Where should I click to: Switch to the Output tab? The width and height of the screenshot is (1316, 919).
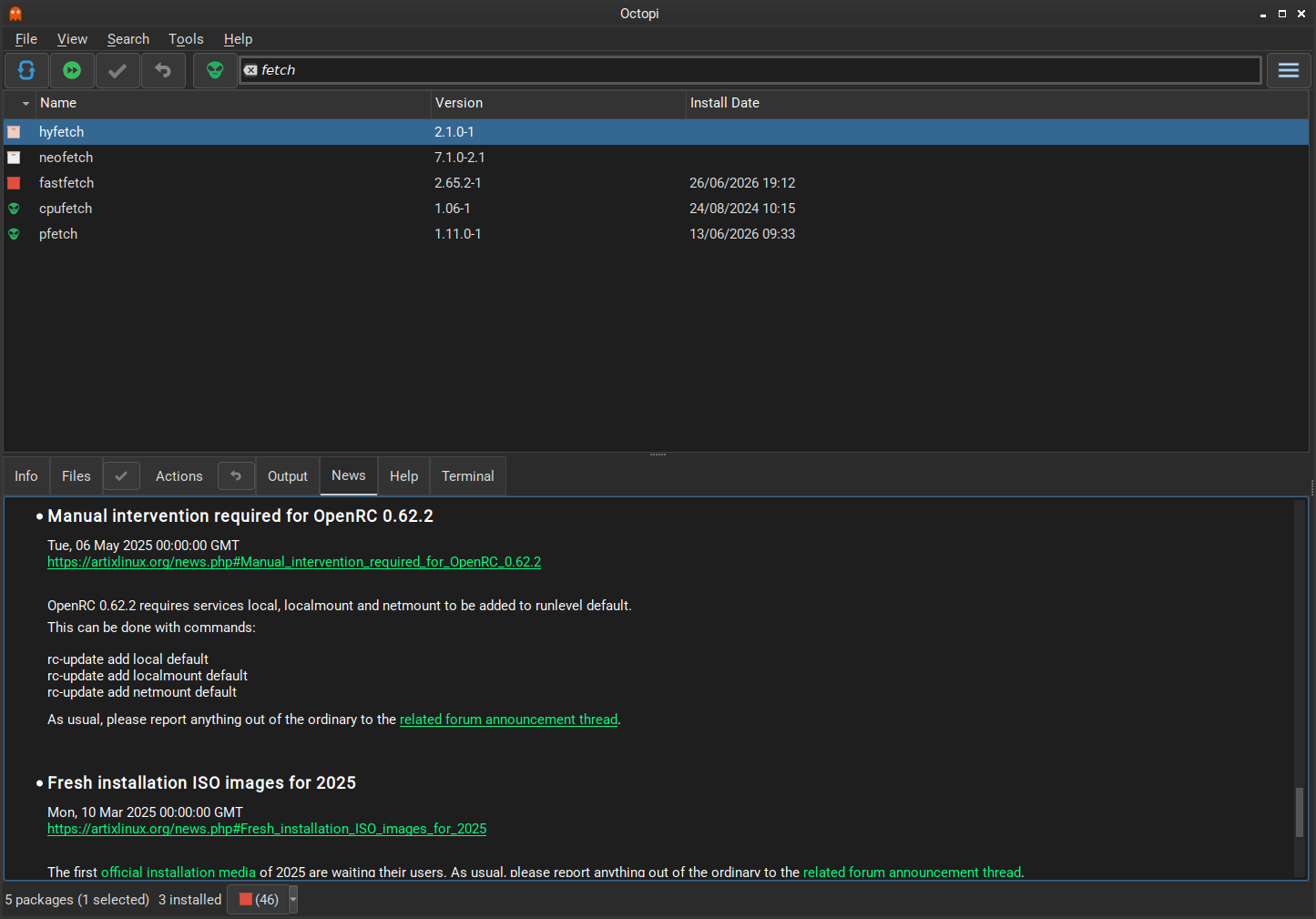coord(288,476)
